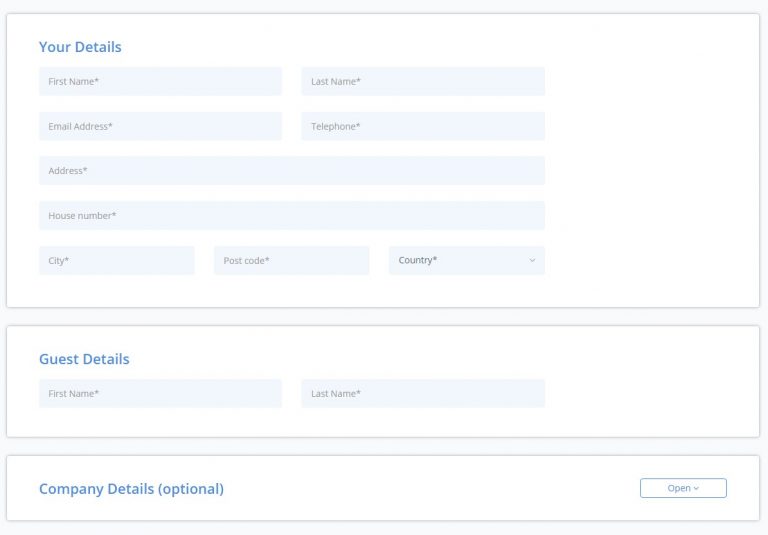Click the Country dropdown chevron arrow

tap(532, 260)
